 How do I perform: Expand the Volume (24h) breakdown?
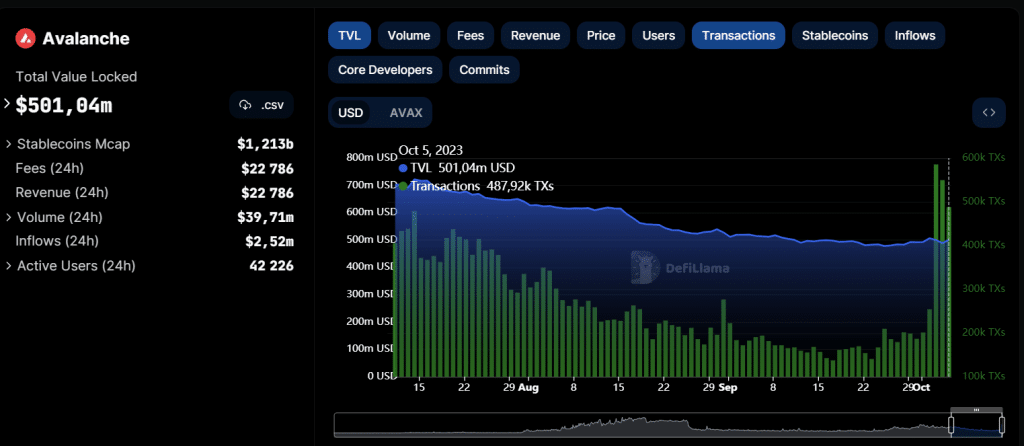pyautogui.click(x=9, y=217)
